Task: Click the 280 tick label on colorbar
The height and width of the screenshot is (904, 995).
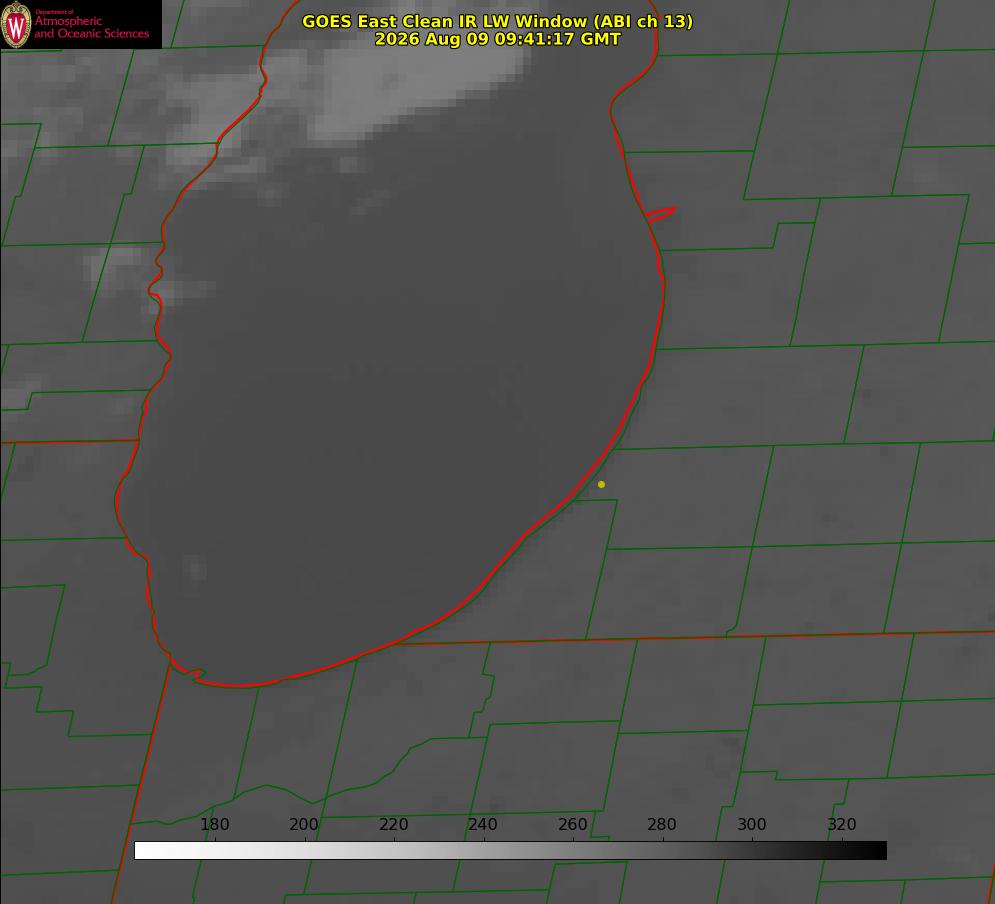Action: click(662, 824)
